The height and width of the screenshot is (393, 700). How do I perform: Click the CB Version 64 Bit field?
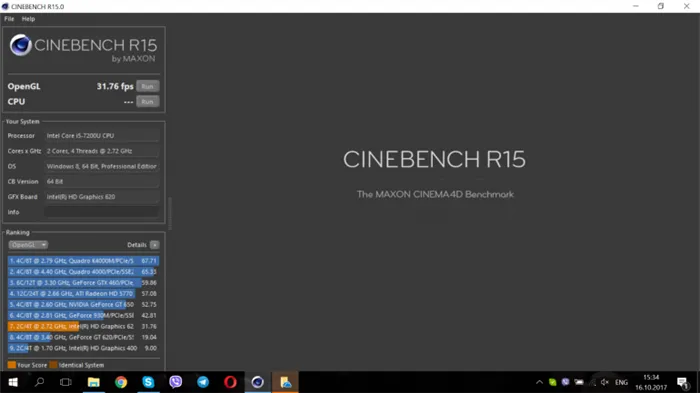tap(102, 182)
